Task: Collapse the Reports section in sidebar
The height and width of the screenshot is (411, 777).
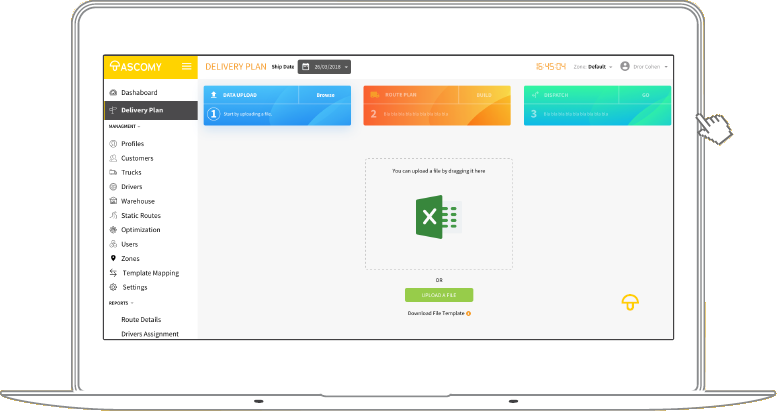Action: click(x=120, y=302)
